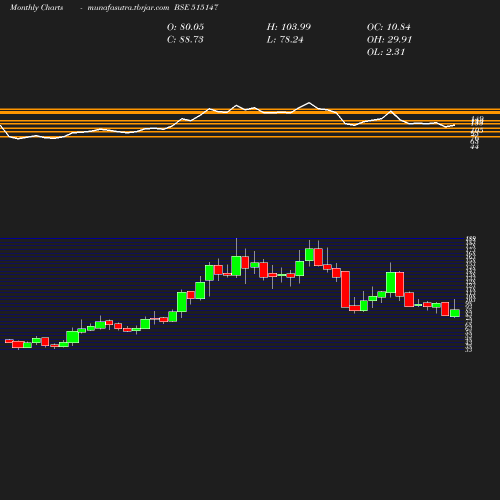Select the high value "H: 103.99"

pyautogui.click(x=289, y=27)
